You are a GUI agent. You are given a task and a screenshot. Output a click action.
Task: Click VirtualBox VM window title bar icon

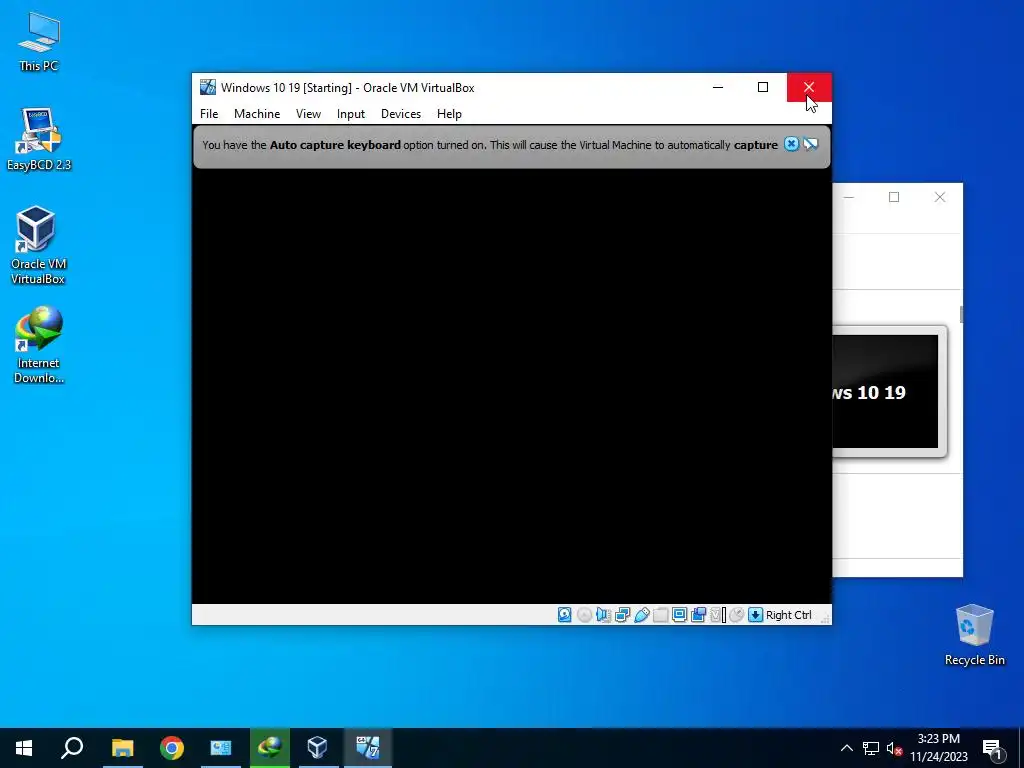(x=208, y=88)
